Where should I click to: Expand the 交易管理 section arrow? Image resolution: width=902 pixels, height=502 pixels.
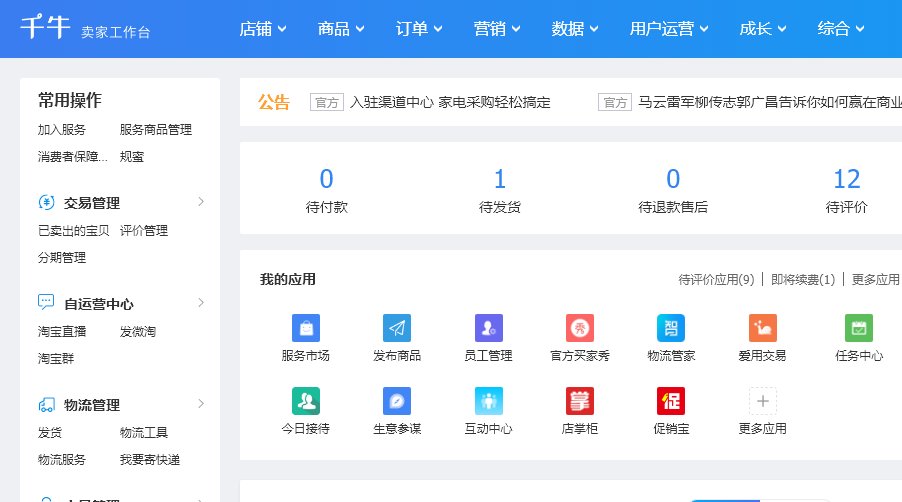pos(201,201)
